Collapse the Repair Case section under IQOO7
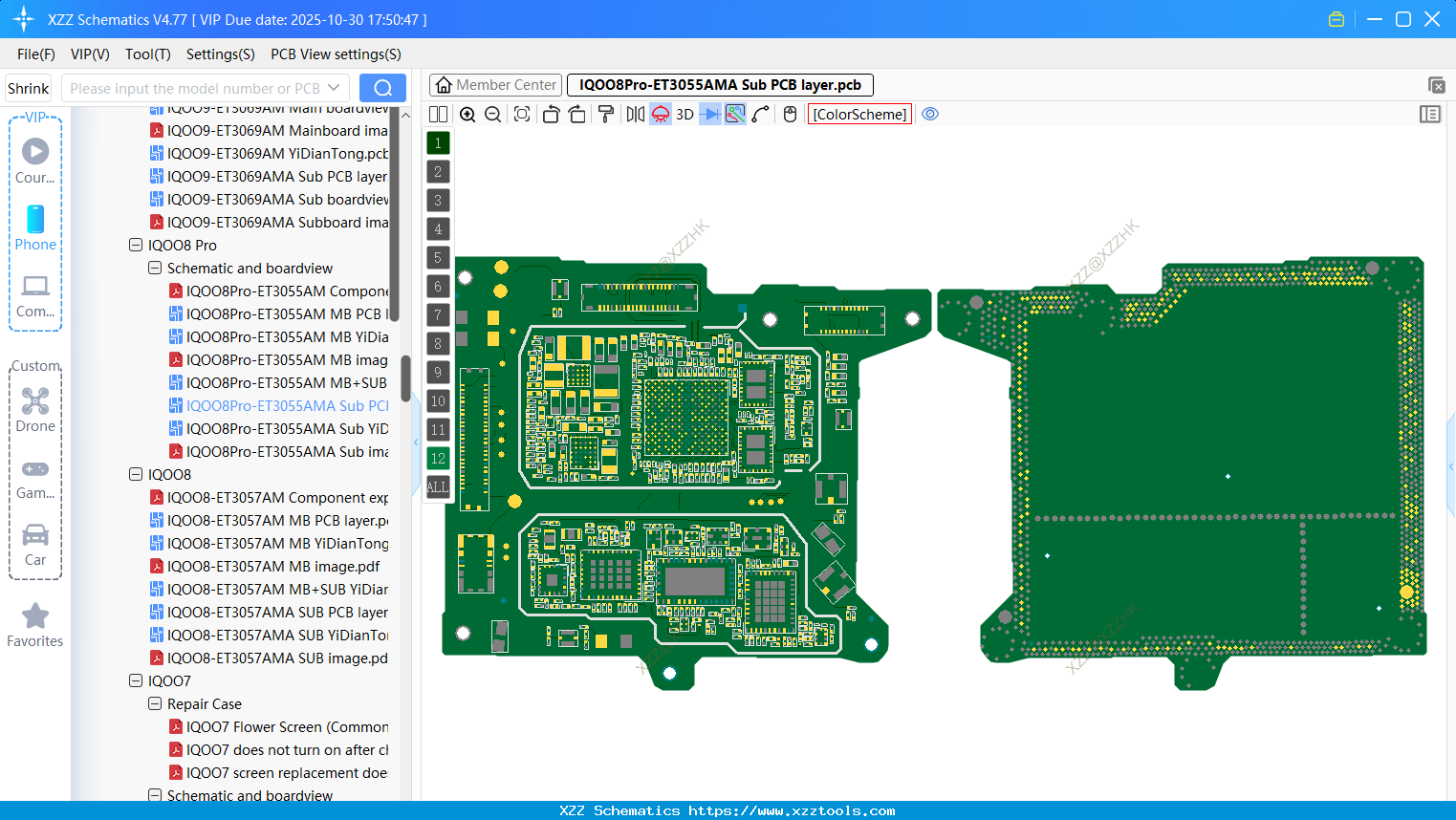 pyautogui.click(x=154, y=703)
